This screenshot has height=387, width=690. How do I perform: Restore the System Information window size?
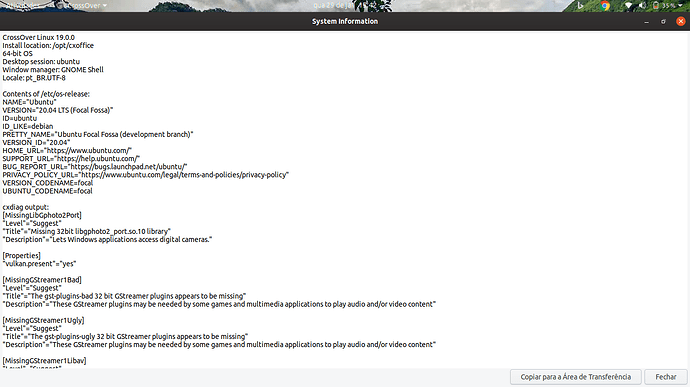663,22
